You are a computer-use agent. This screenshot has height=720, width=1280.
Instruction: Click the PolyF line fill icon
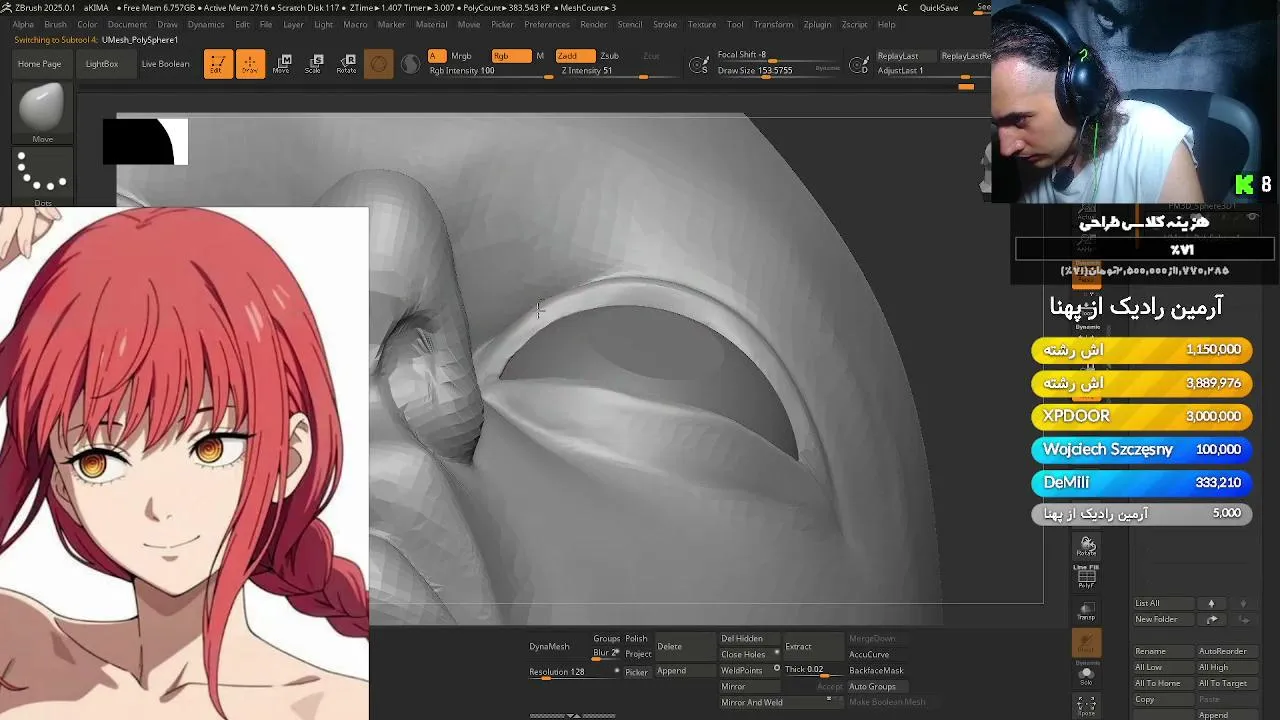pos(1086,576)
